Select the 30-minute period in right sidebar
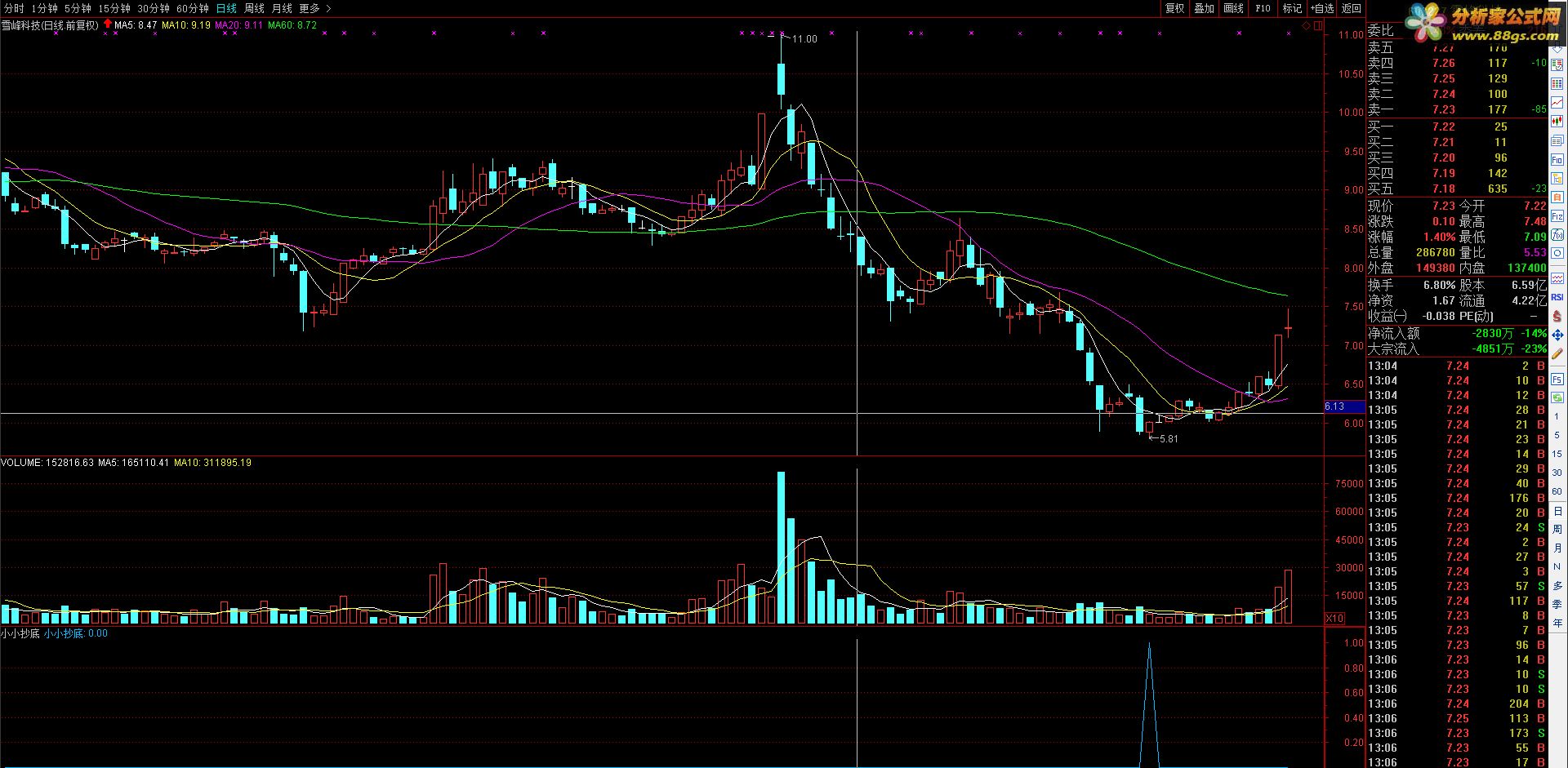 (1557, 473)
